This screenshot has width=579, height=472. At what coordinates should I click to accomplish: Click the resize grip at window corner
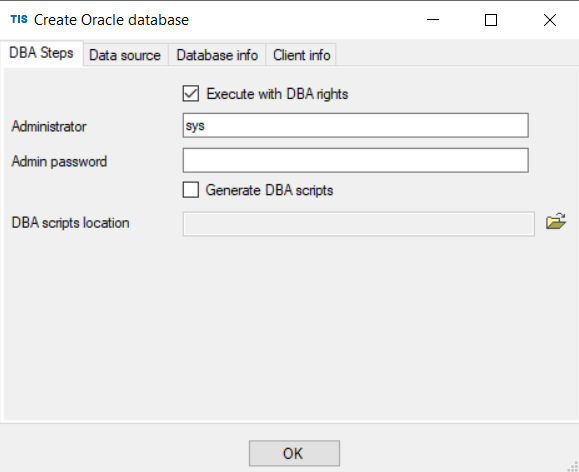[573, 466]
